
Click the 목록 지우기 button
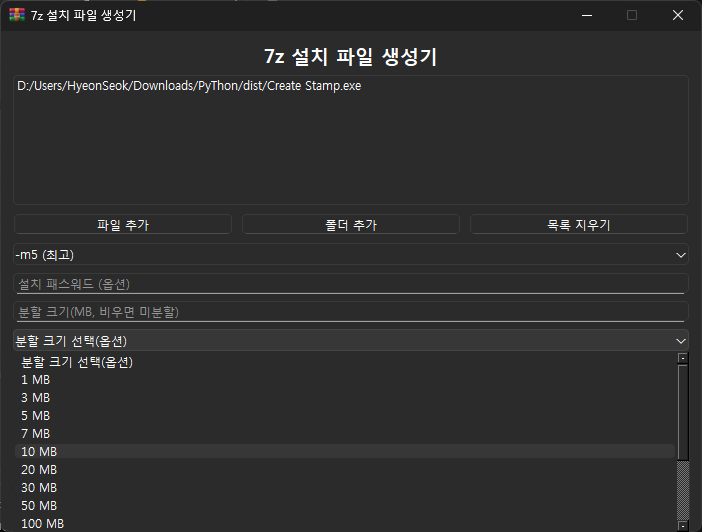pos(578,224)
